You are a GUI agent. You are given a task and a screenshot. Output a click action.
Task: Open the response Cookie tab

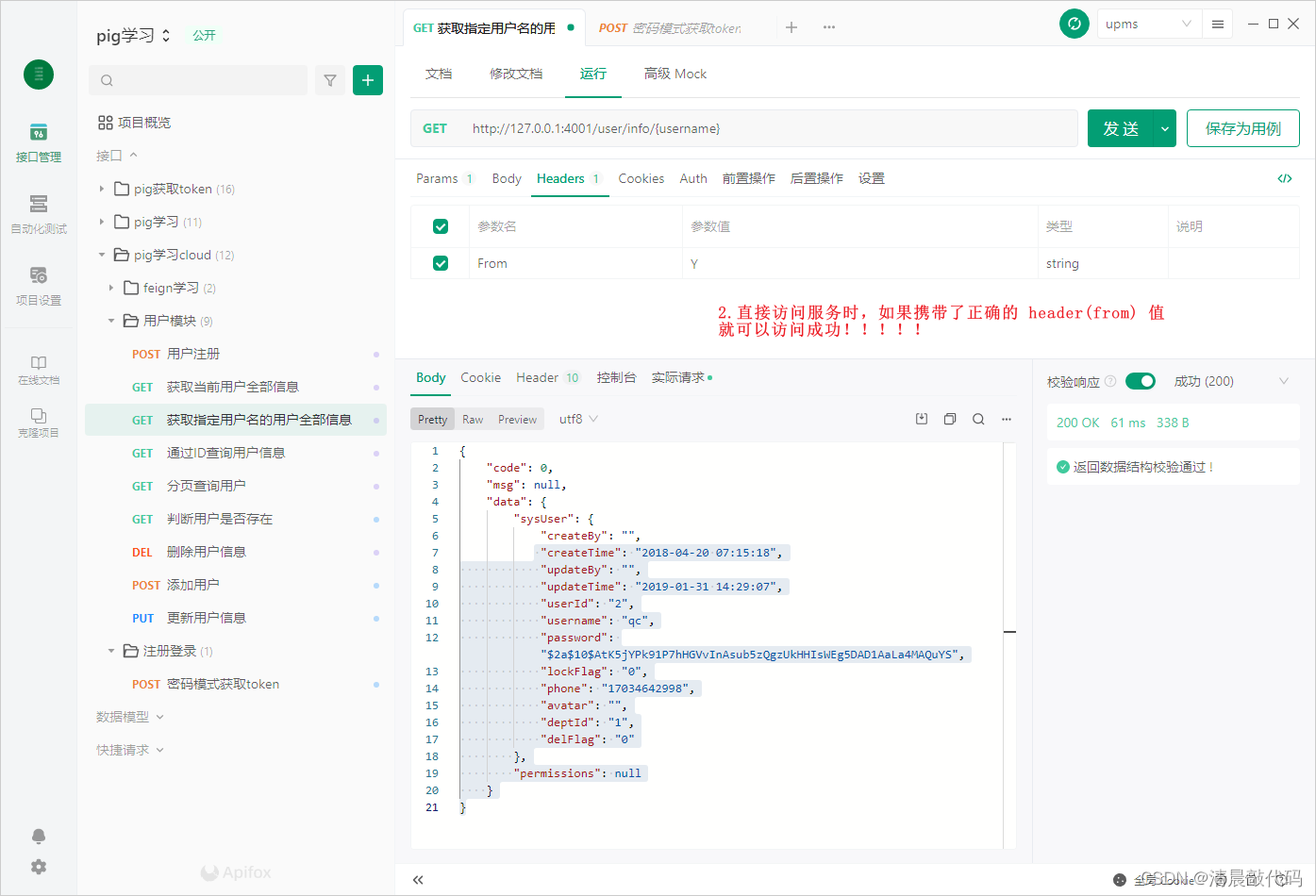point(481,377)
